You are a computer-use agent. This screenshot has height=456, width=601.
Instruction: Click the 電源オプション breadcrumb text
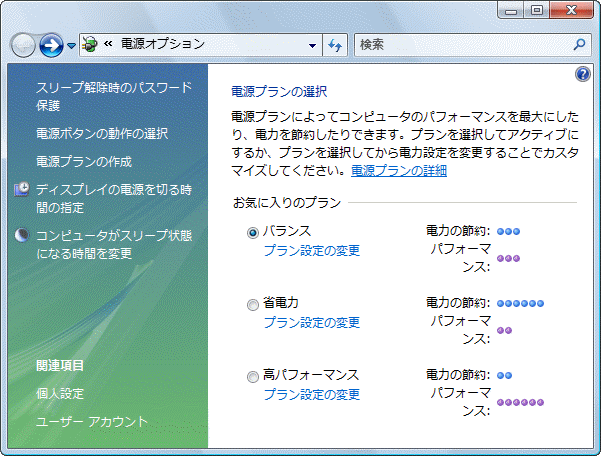(163, 44)
